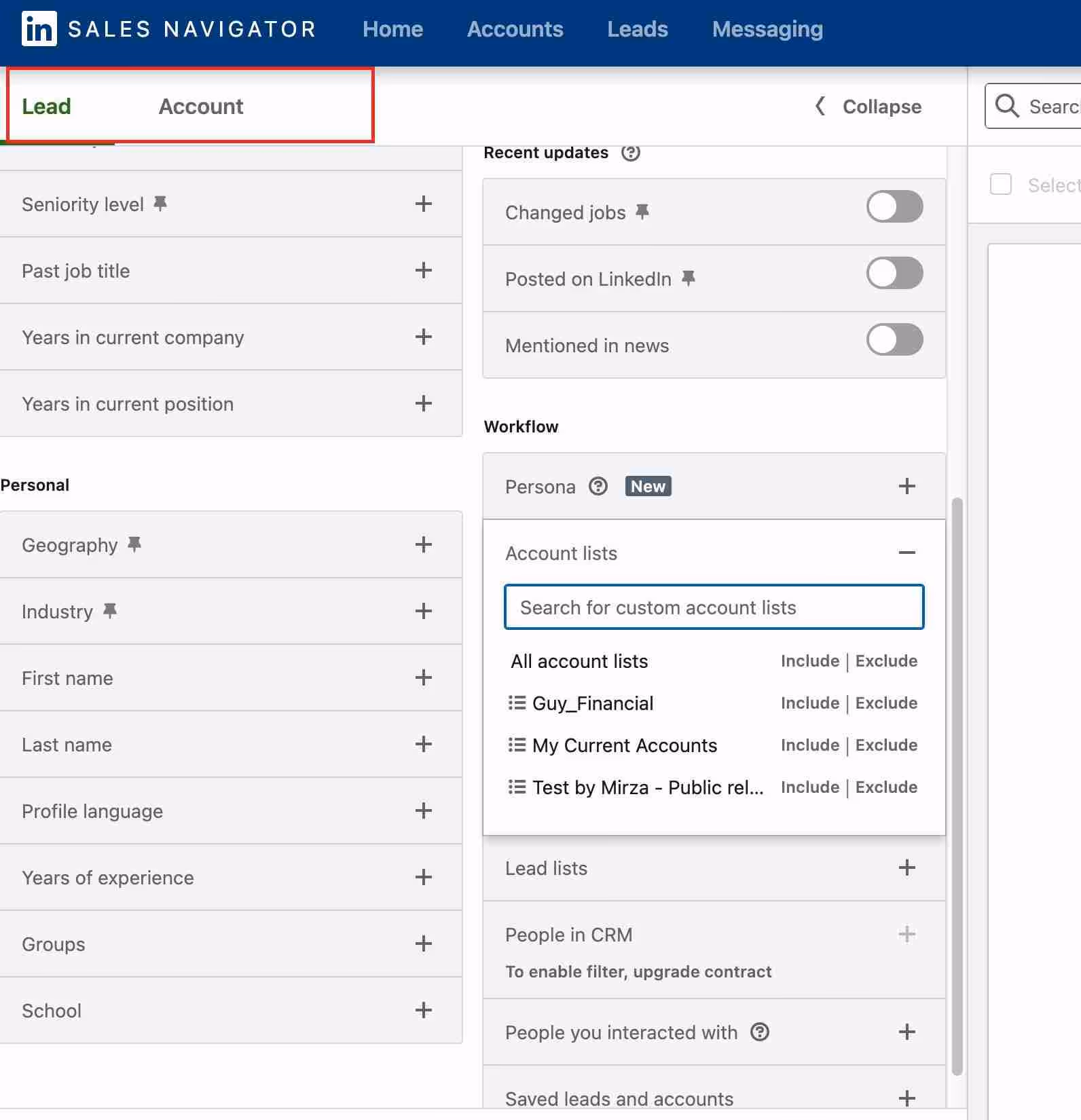Expand the Geography filter plus
This screenshot has height=1120, width=1081.
coord(424,544)
